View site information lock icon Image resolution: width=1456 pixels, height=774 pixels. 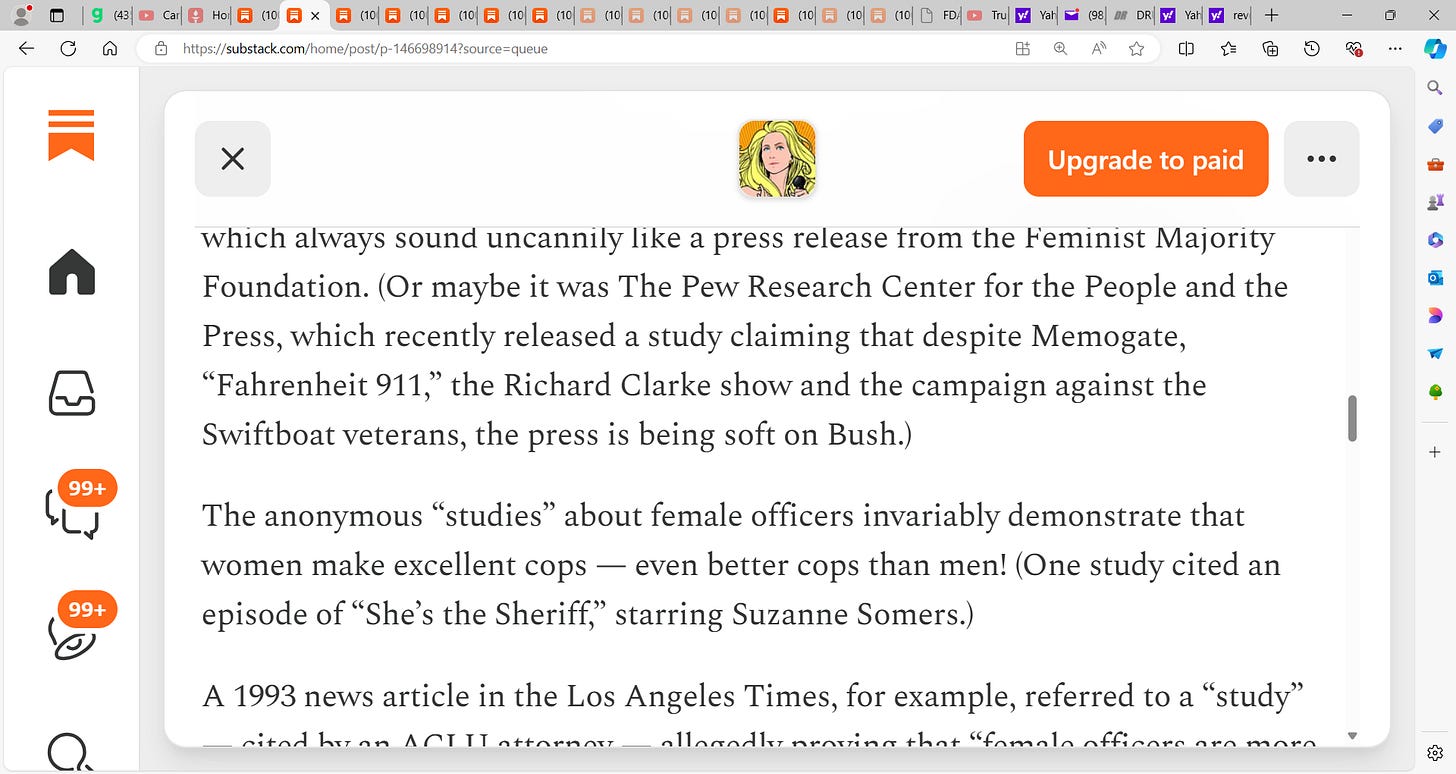click(160, 48)
